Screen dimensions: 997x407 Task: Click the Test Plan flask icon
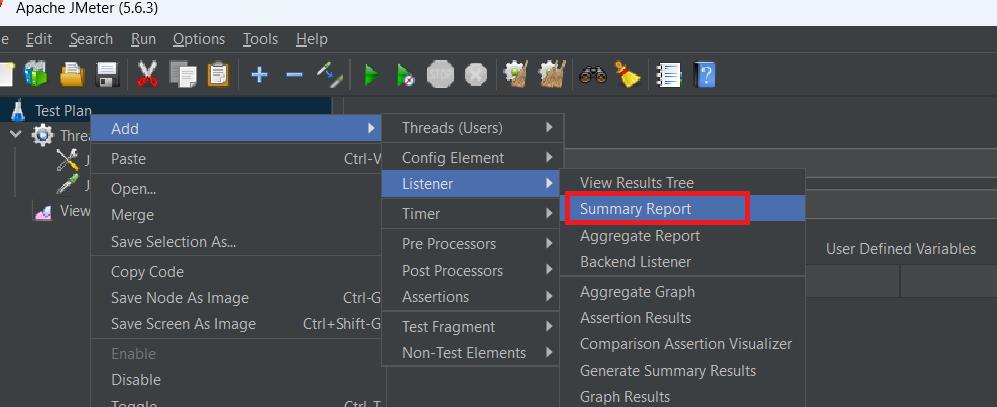(x=17, y=110)
